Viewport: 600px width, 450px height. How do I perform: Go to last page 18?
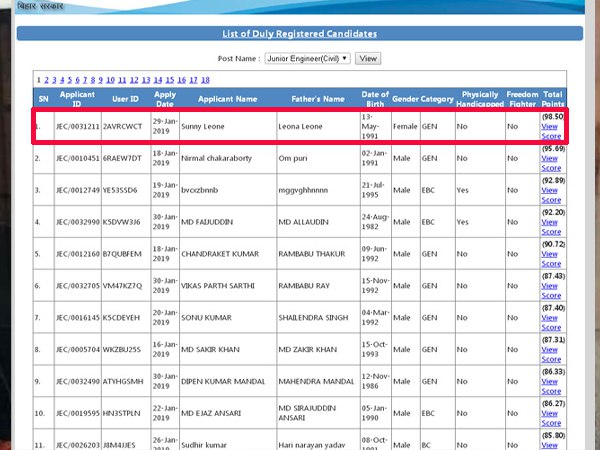click(x=205, y=79)
